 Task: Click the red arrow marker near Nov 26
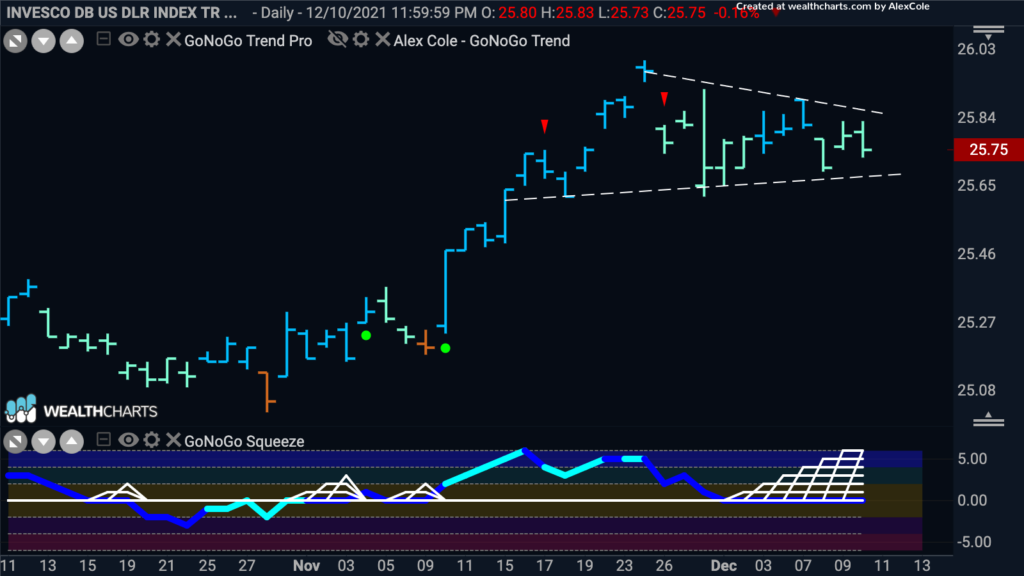[x=664, y=99]
